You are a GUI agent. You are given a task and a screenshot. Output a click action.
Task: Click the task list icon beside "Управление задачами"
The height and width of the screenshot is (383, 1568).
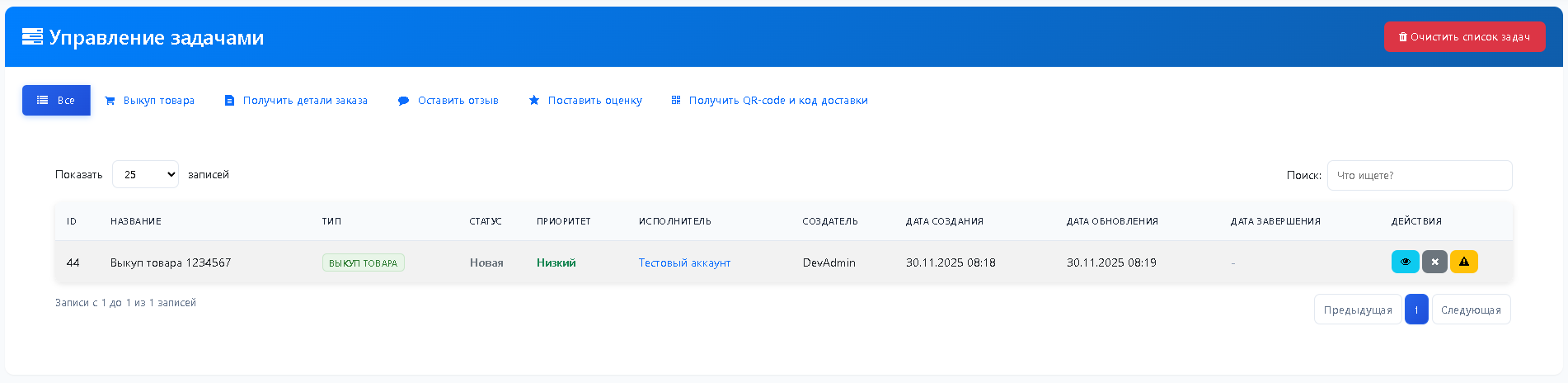pyautogui.click(x=32, y=37)
